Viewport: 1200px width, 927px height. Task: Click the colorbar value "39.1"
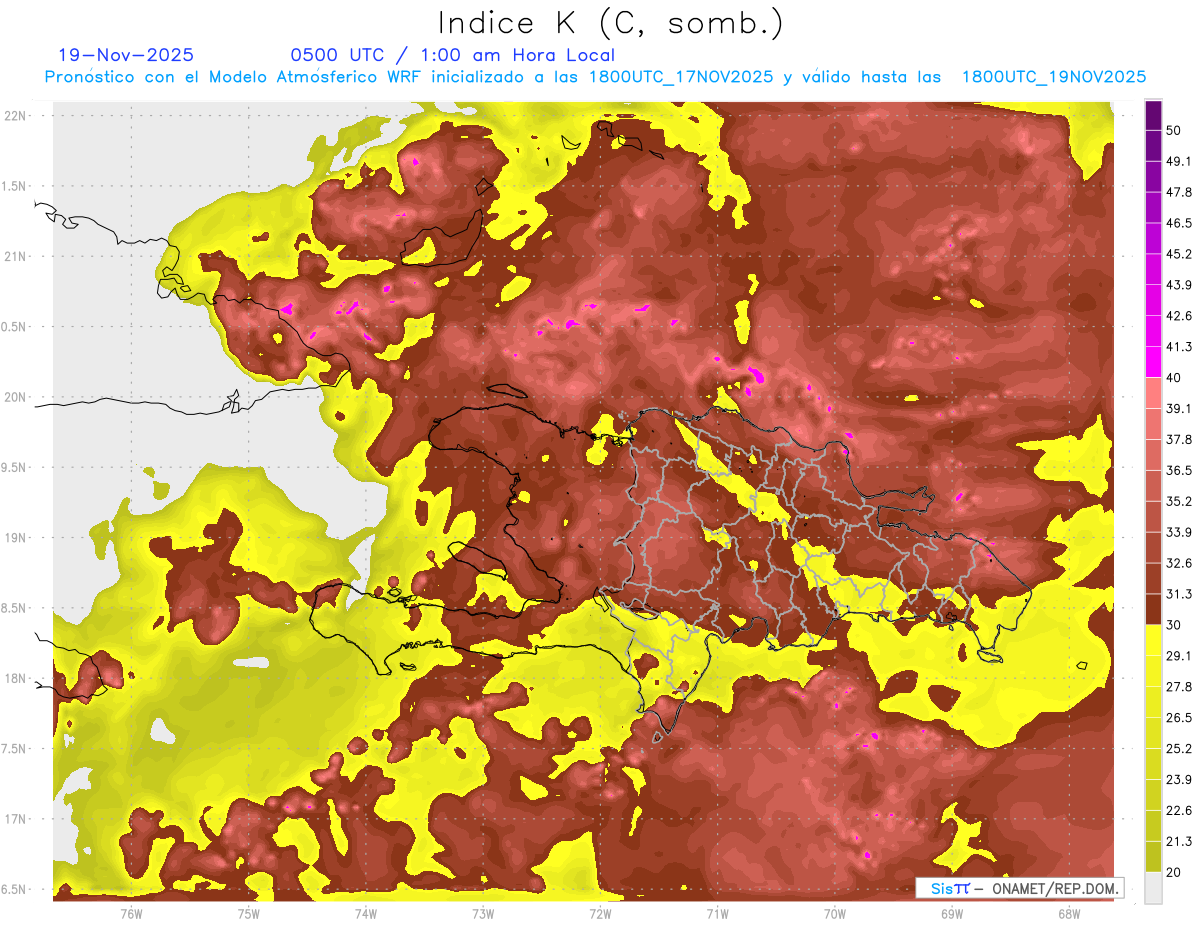[1178, 408]
